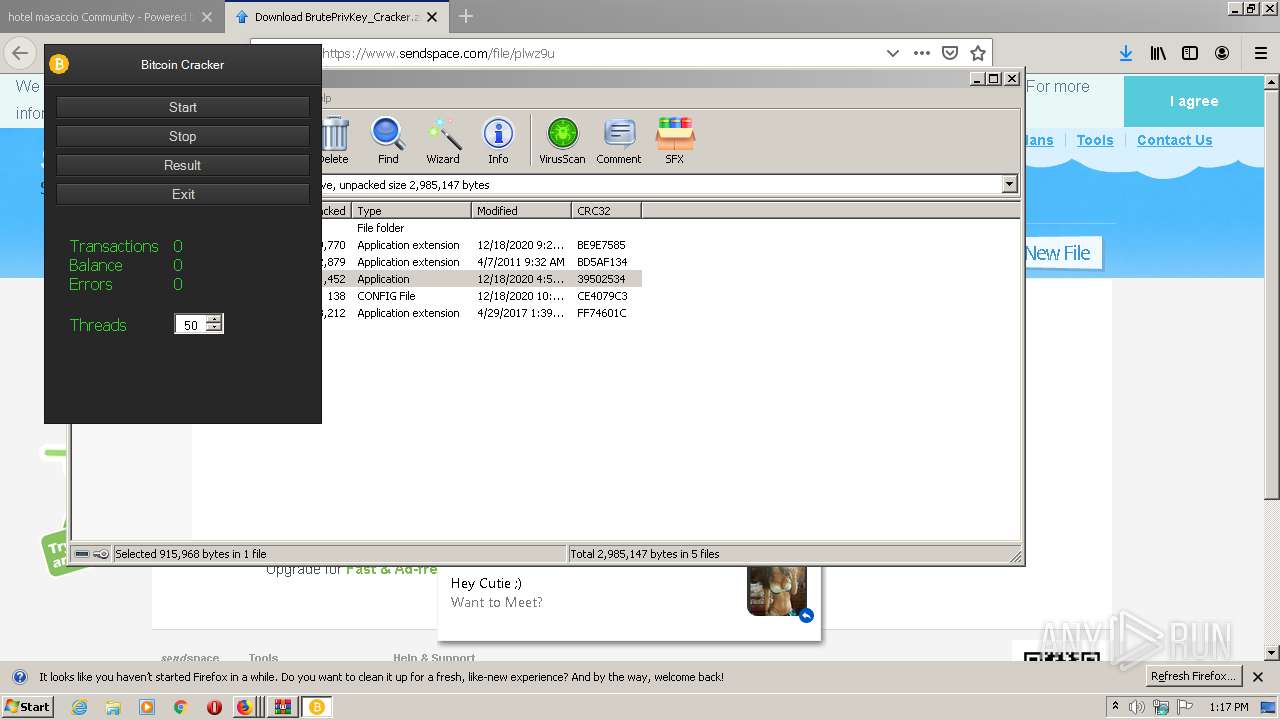The width and height of the screenshot is (1280, 720).
Task: Open the Firefox hamburger menu
Action: [1261, 53]
